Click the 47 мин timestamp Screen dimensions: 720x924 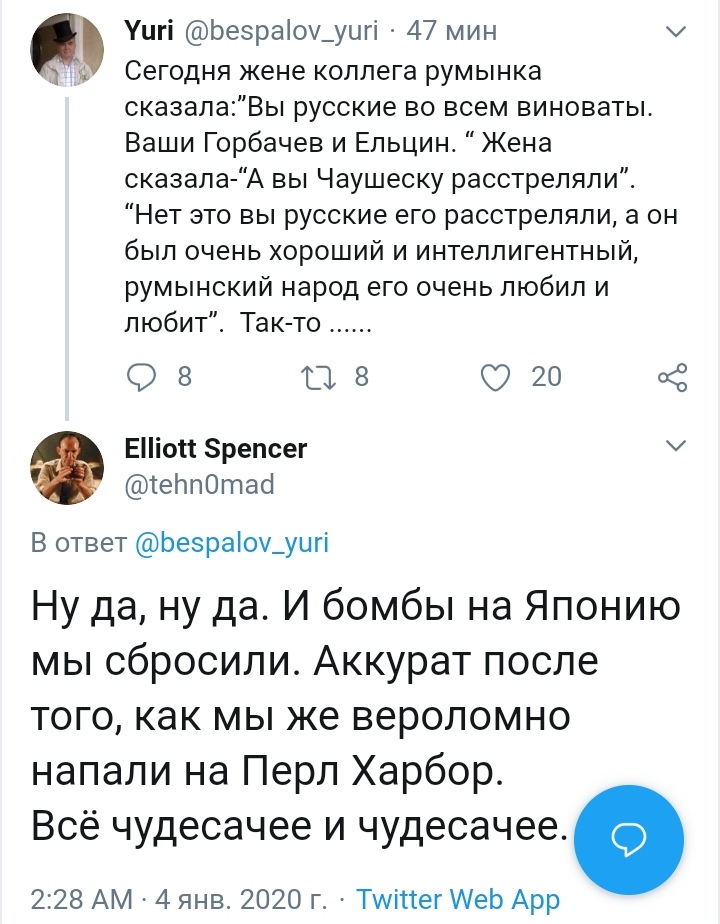[x=452, y=31]
